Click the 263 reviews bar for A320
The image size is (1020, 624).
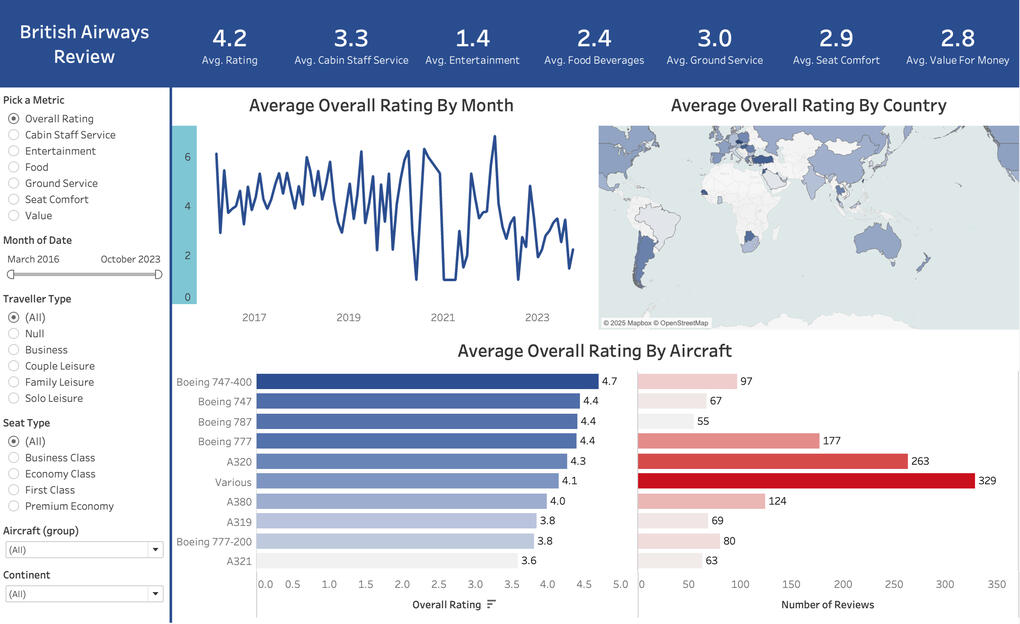tap(773, 461)
